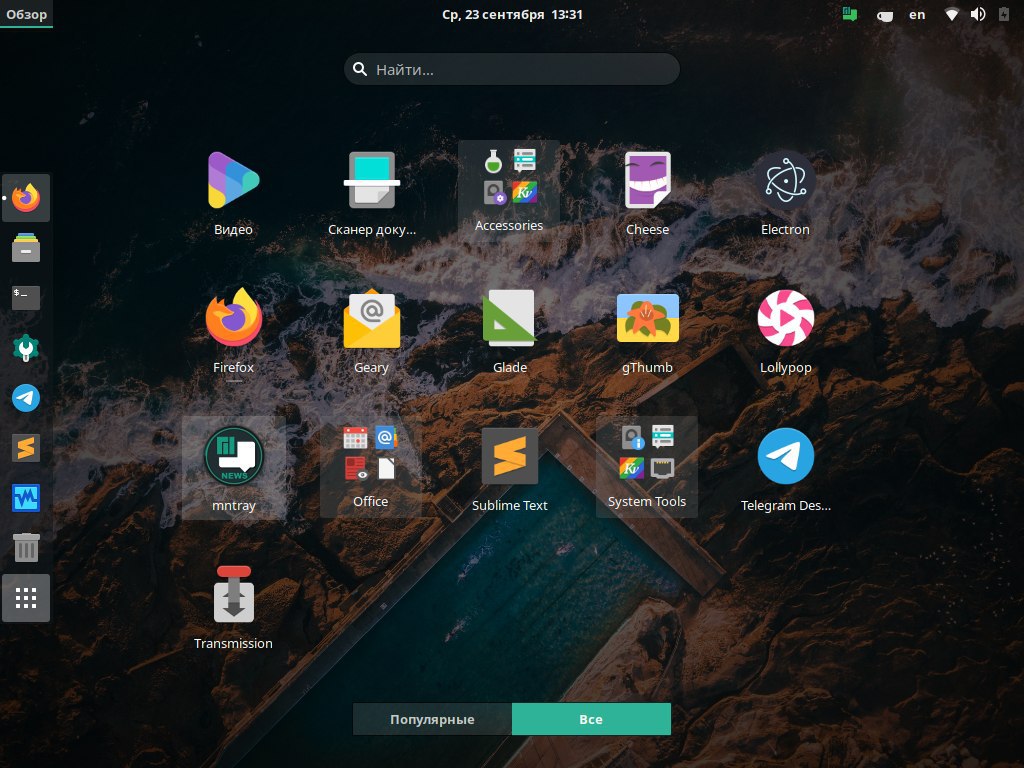This screenshot has height=768, width=1024.
Task: Click the caffeine cup tray icon
Action: [884, 15]
